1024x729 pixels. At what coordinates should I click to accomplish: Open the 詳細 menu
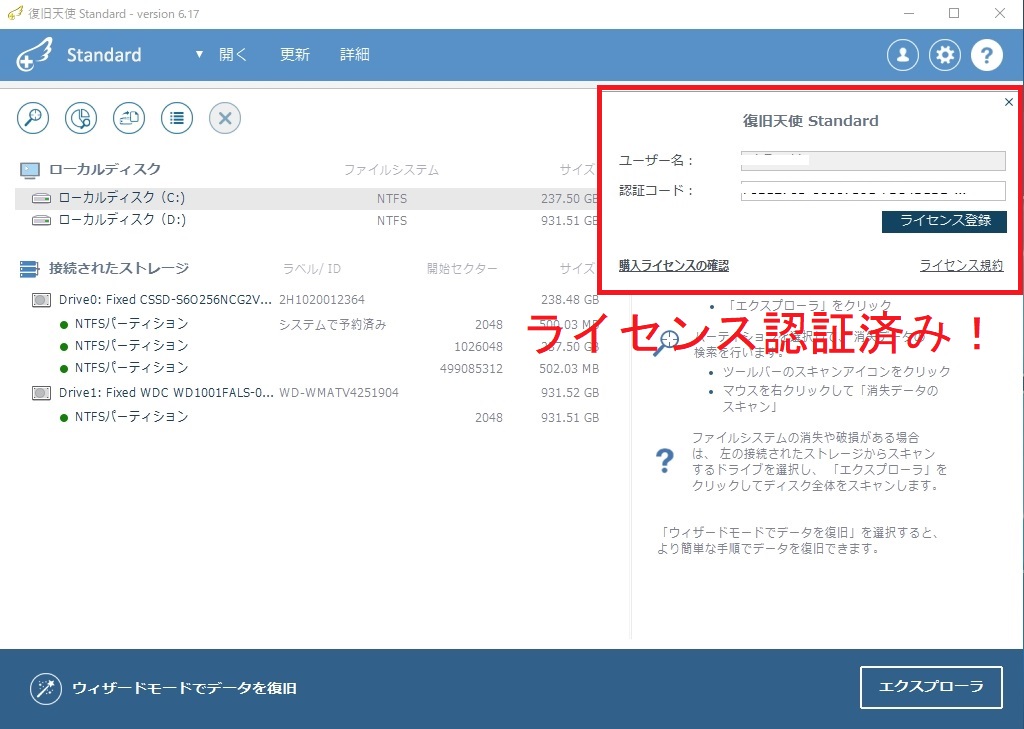point(355,55)
